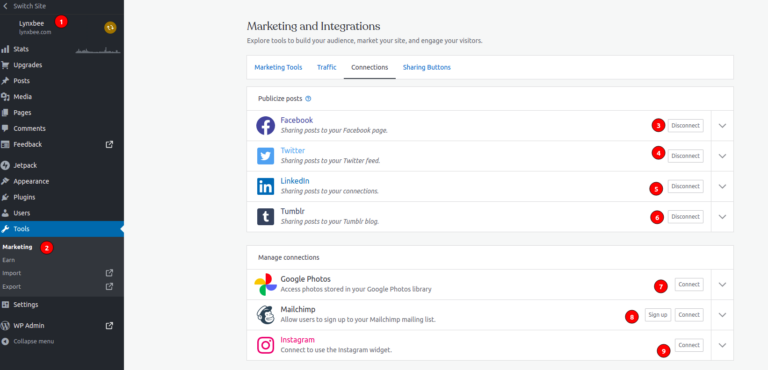This screenshot has width=768, height=370.
Task: Click the Posts pin icon
Action: (5, 81)
